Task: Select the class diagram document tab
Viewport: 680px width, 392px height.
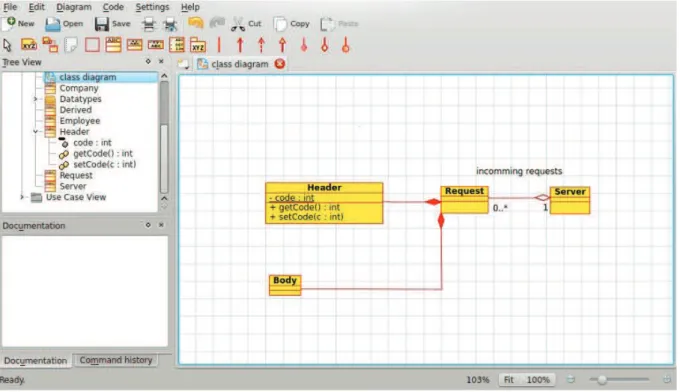Action: [x=239, y=64]
